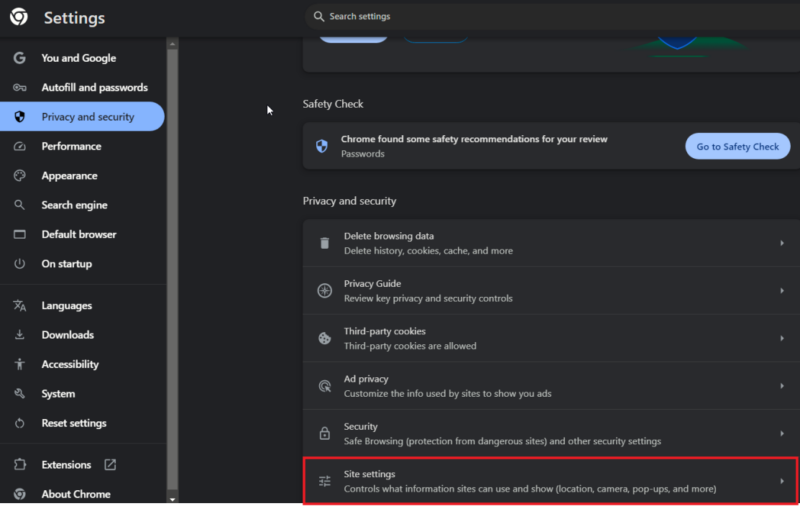This screenshot has height=506, width=800.
Task: Click the magnifier icon beside Search engine
Action: click(x=19, y=205)
